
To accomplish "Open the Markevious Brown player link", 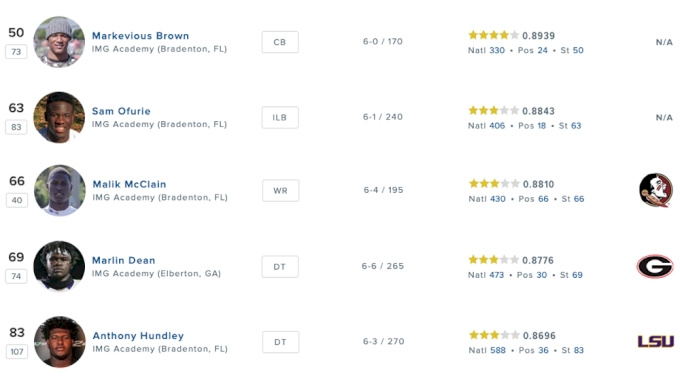I will pyautogui.click(x=141, y=36).
